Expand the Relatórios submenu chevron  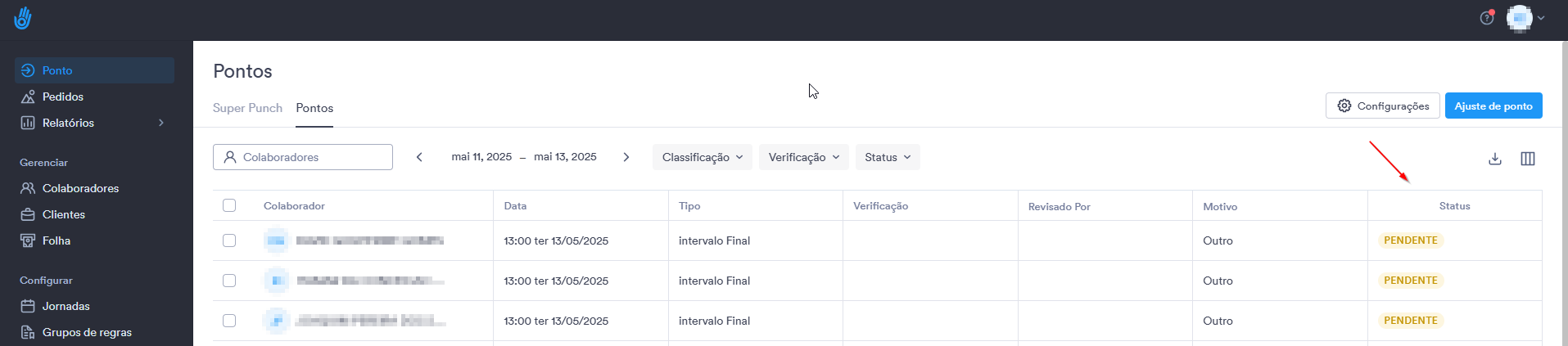click(161, 123)
